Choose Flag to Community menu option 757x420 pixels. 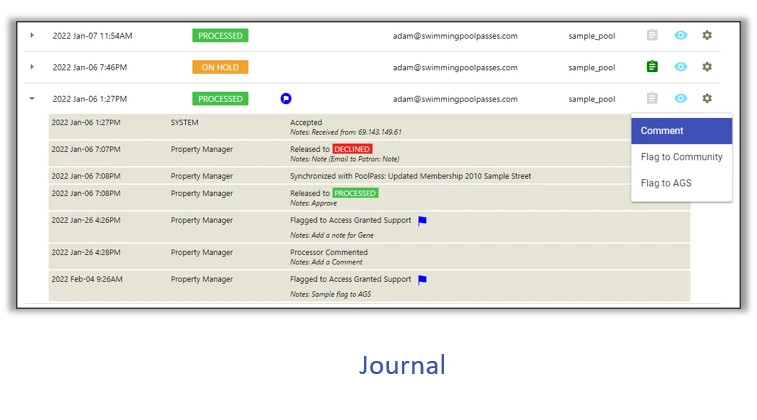point(681,157)
